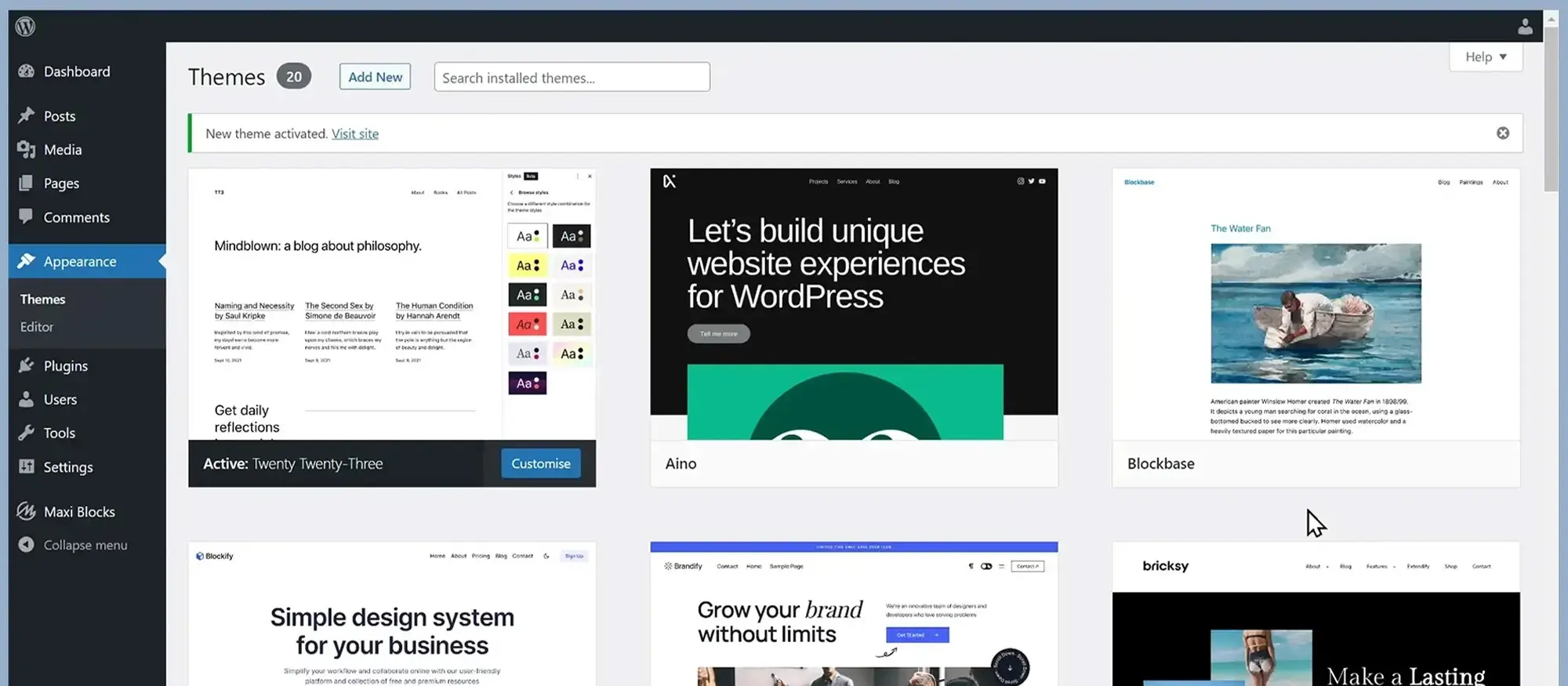The width and height of the screenshot is (1568, 686).
Task: Click Collapse menu text
Action: [x=85, y=545]
